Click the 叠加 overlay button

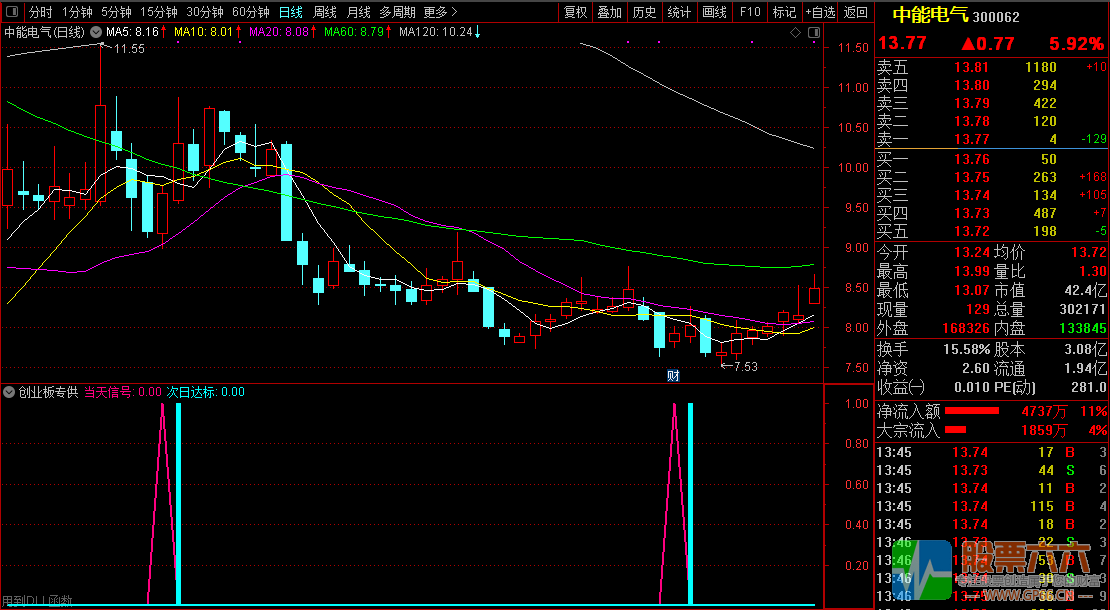click(x=609, y=13)
